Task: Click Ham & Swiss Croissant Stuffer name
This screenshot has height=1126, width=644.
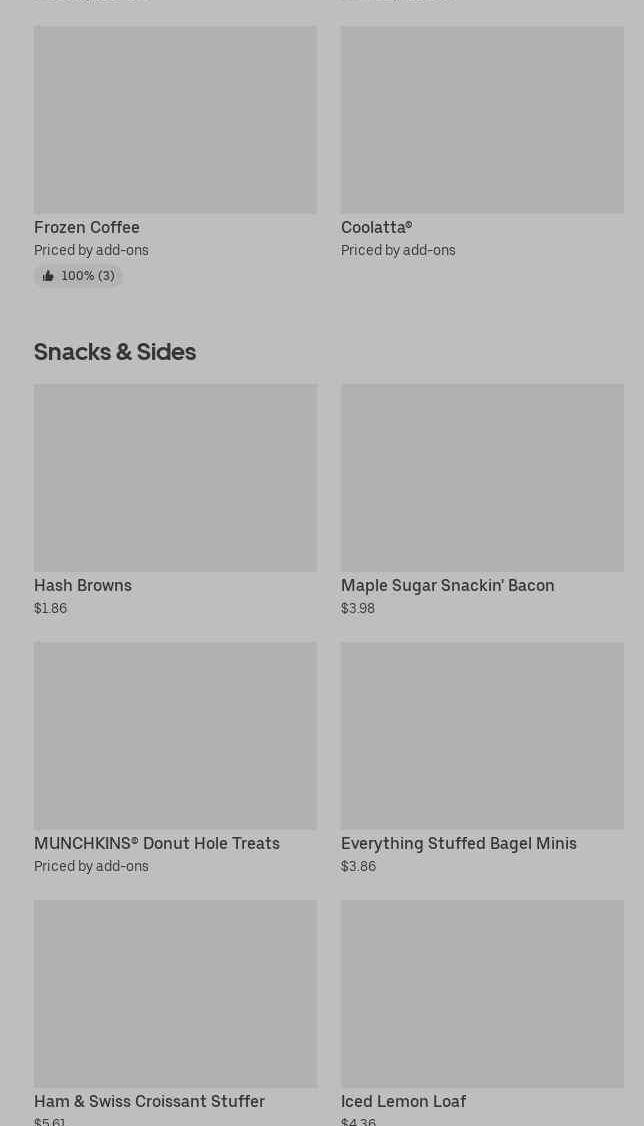Action: click(x=149, y=1101)
